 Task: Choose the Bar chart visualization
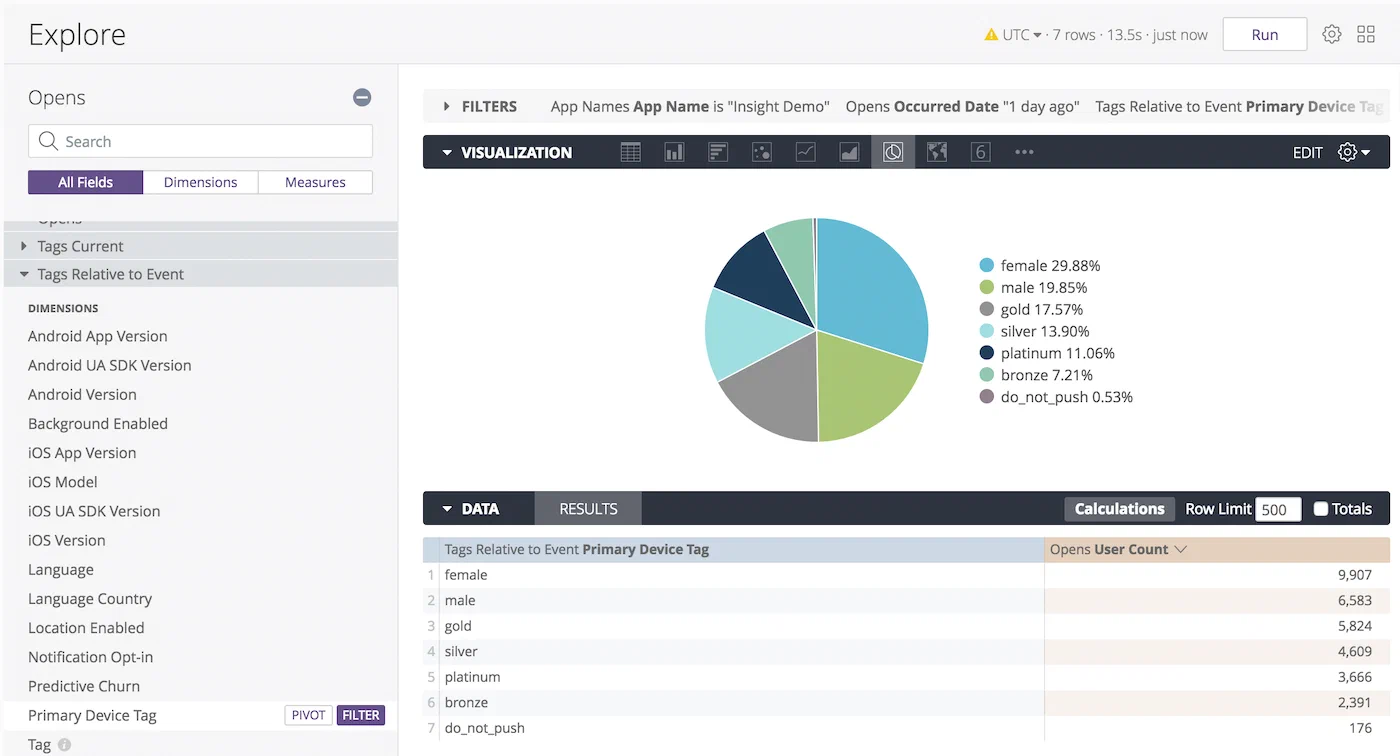tap(717, 152)
